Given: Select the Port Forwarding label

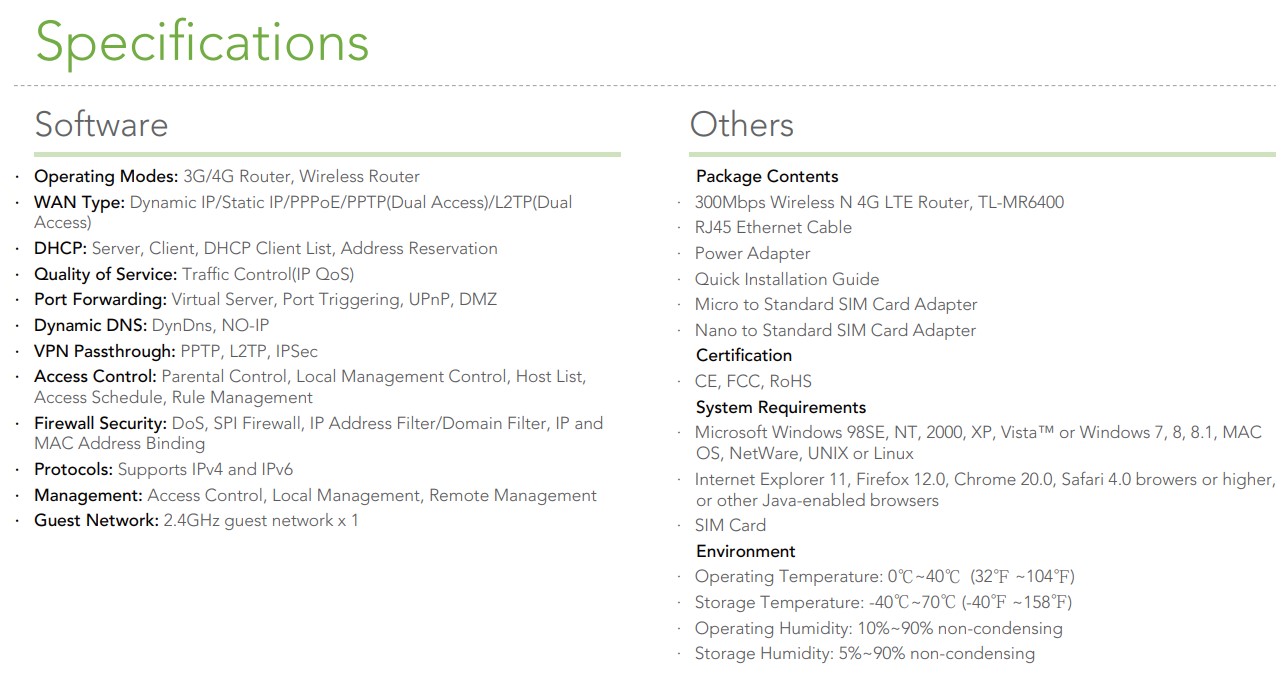Looking at the screenshot, I should (x=100, y=300).
